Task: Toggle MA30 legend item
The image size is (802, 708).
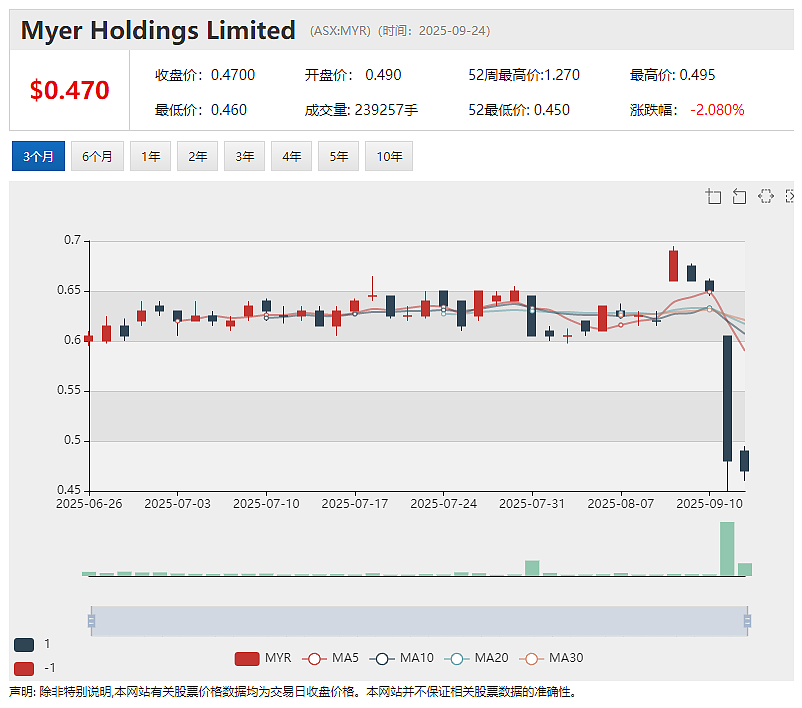Action: pos(551,658)
